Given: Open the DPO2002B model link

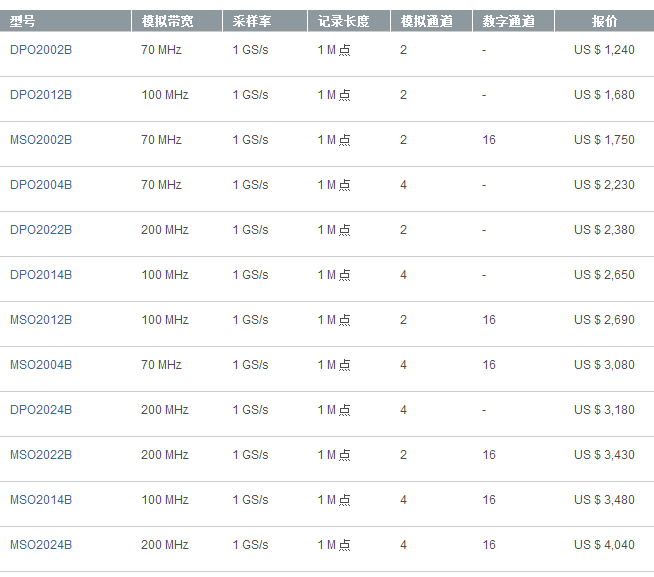Looking at the screenshot, I should pos(41,50).
